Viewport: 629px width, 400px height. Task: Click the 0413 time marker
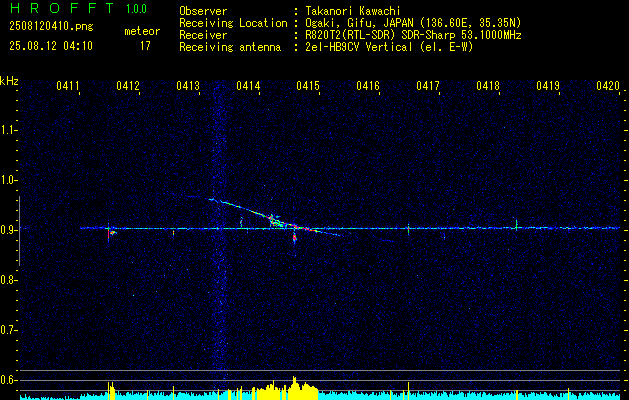[x=188, y=85]
